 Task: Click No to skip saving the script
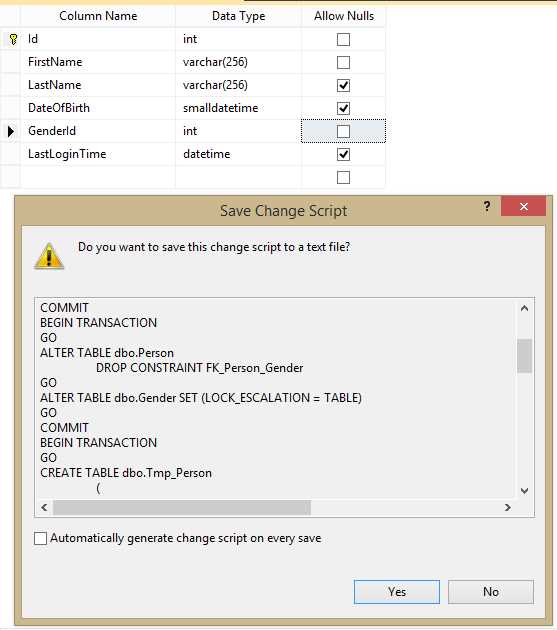coord(491,592)
